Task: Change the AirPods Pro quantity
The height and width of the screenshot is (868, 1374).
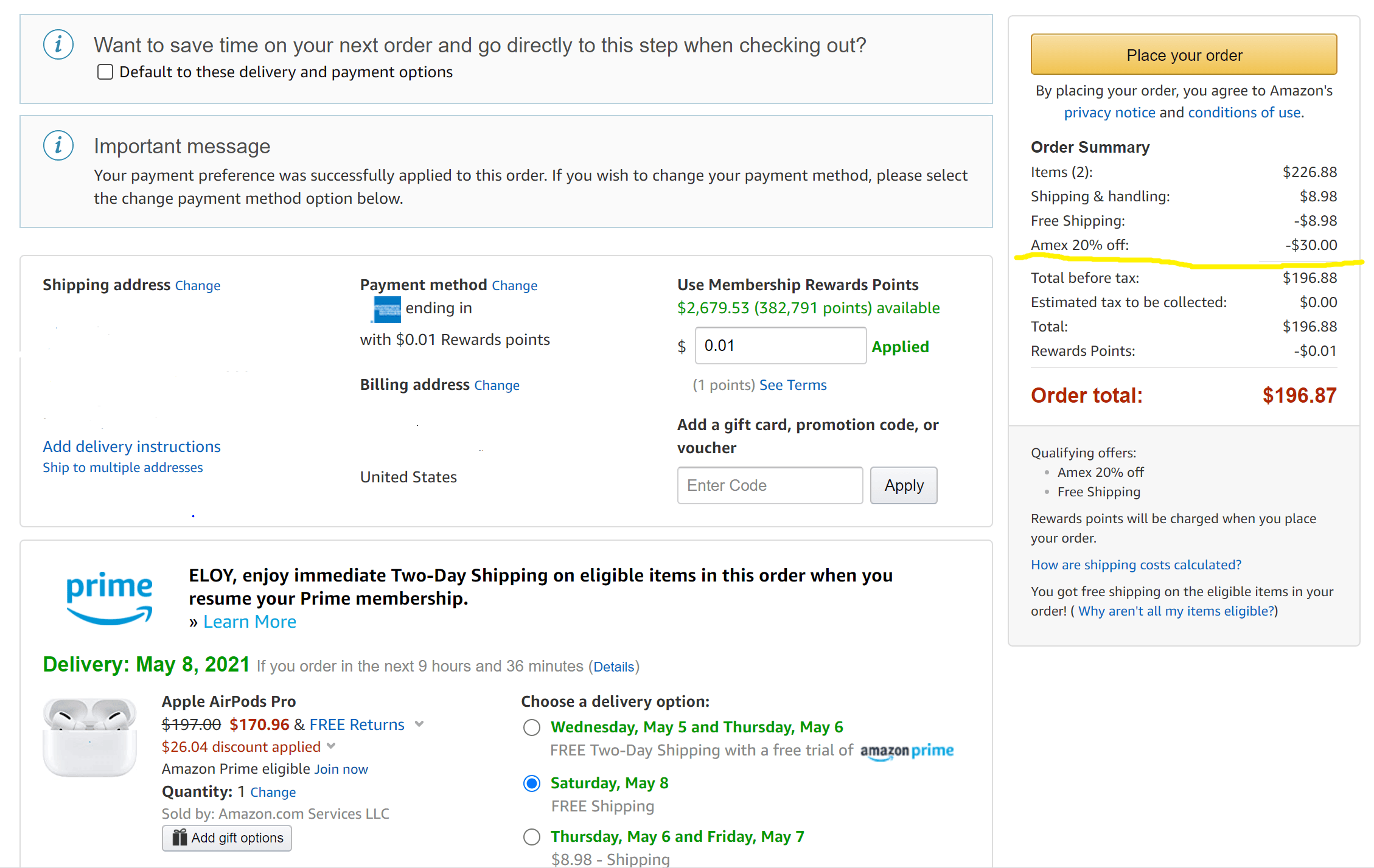Action: point(273,792)
